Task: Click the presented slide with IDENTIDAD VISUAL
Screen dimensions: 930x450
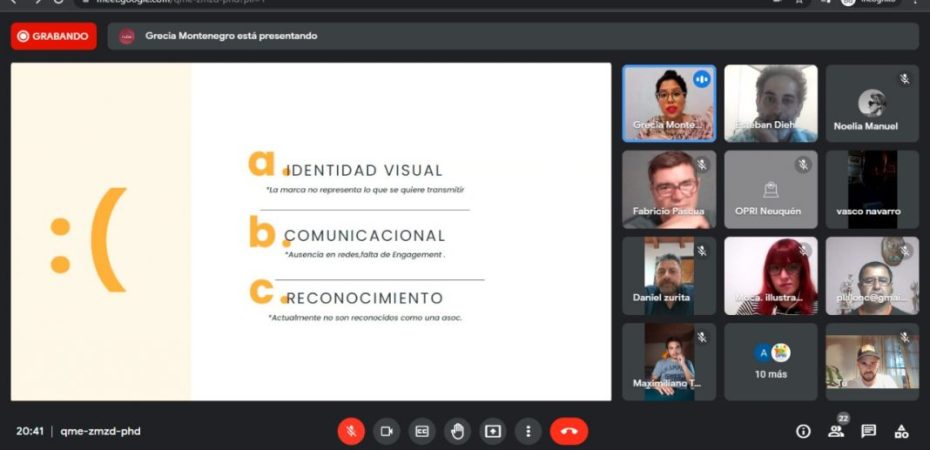Action: tap(400, 232)
